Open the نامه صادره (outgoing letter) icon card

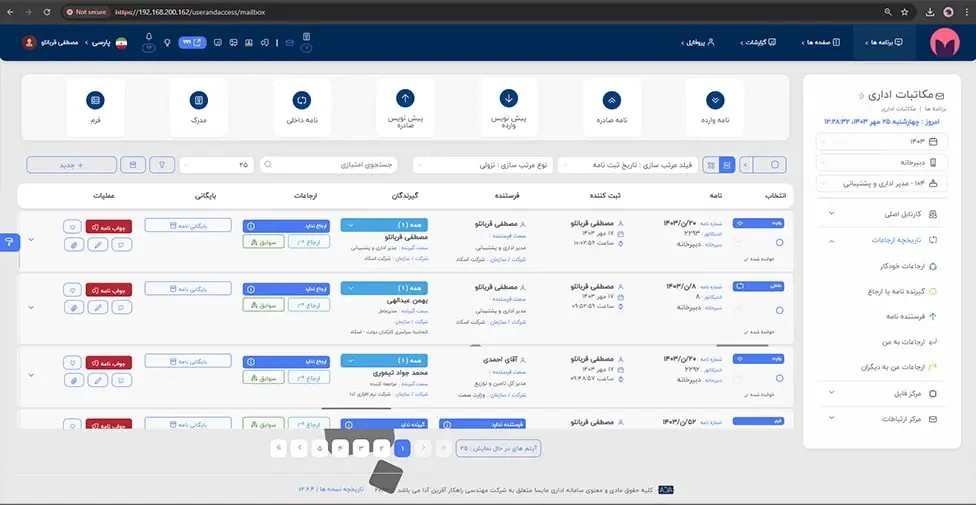coord(612,107)
